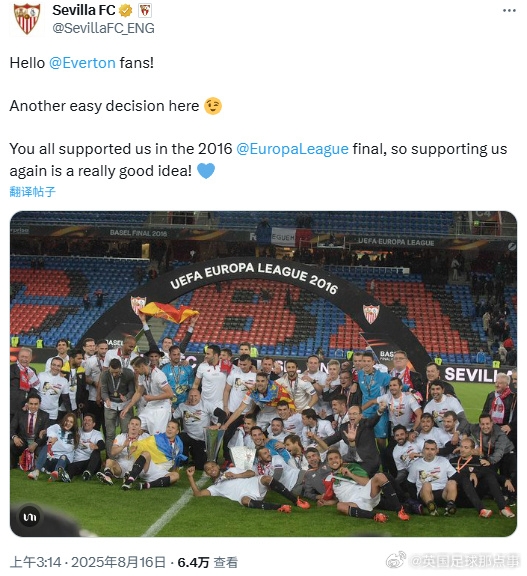Open the @SevillaFC_ENG handle
The height and width of the screenshot is (576, 527).
pyautogui.click(x=103, y=28)
